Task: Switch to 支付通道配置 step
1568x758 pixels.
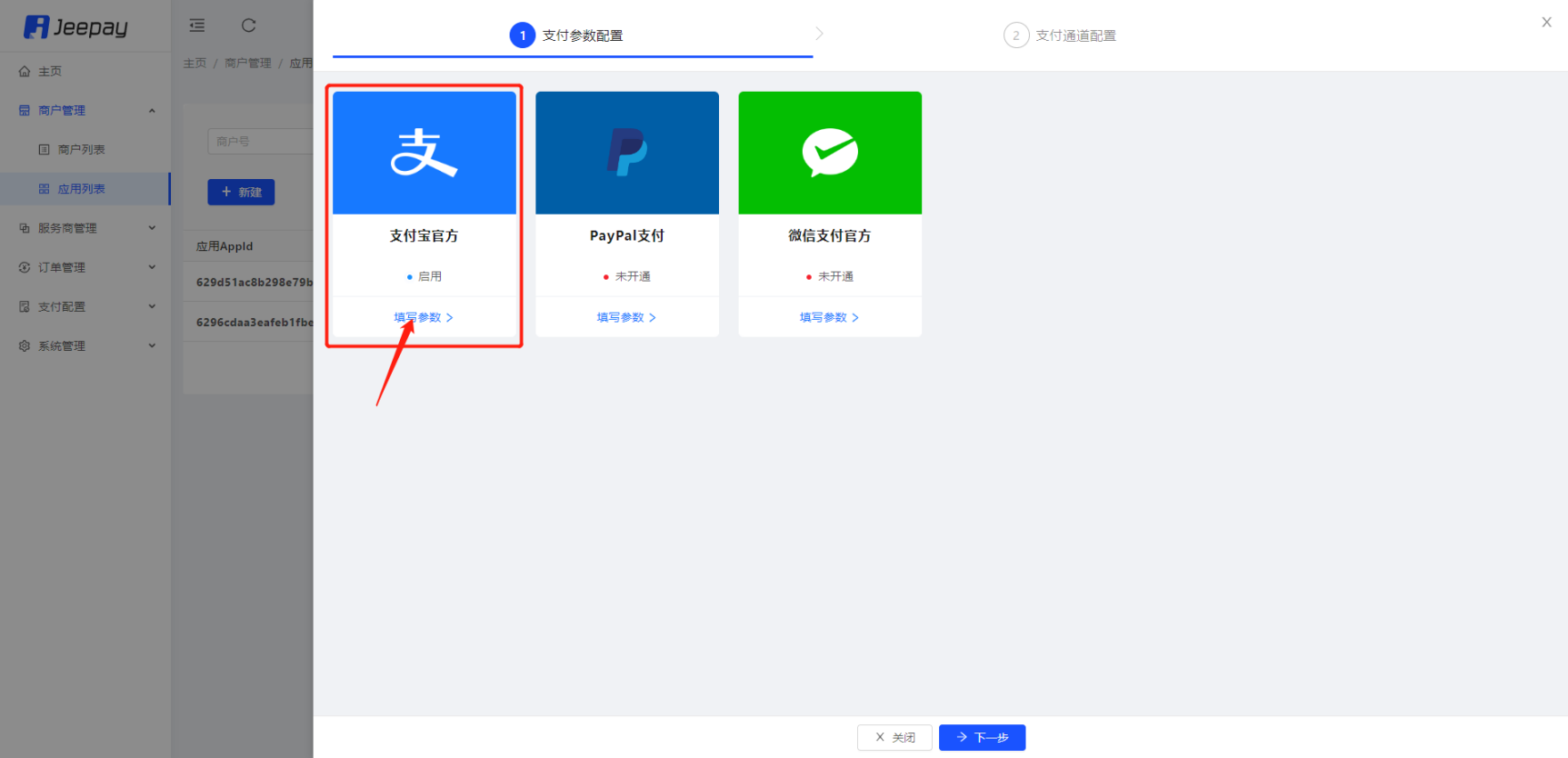Action: [x=1076, y=35]
